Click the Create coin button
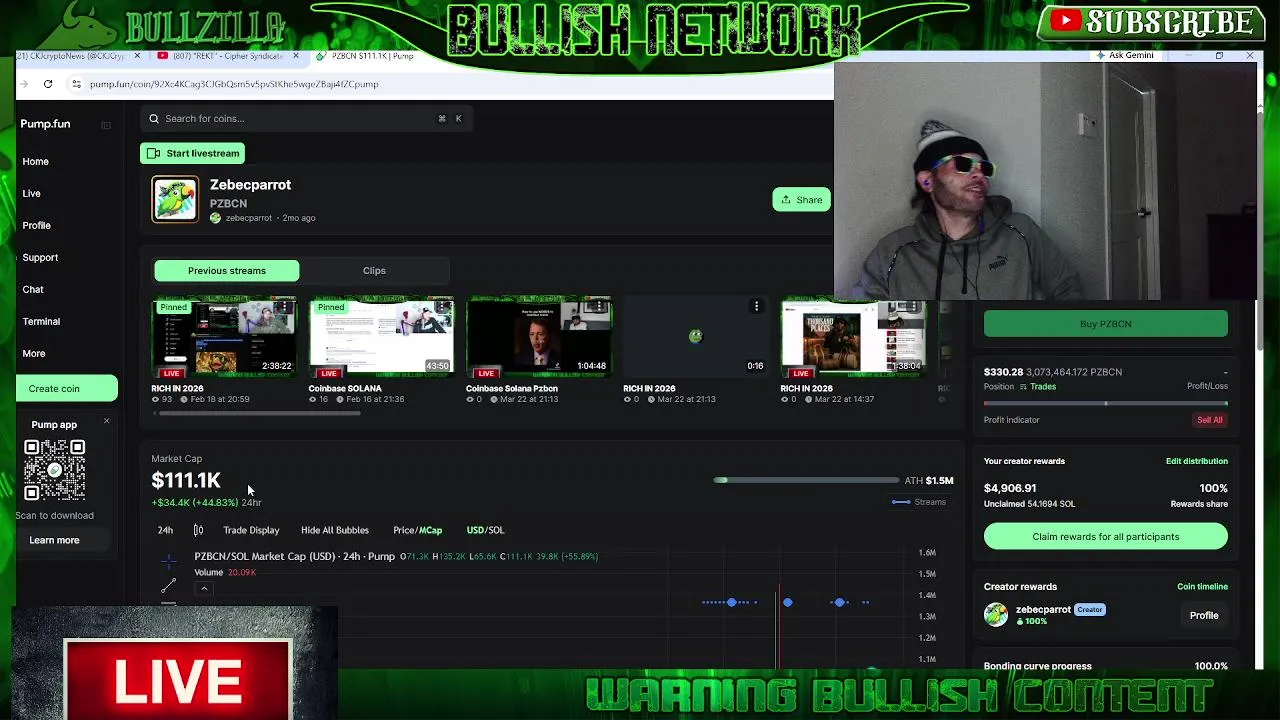Viewport: 1280px width, 720px height. pyautogui.click(x=66, y=389)
